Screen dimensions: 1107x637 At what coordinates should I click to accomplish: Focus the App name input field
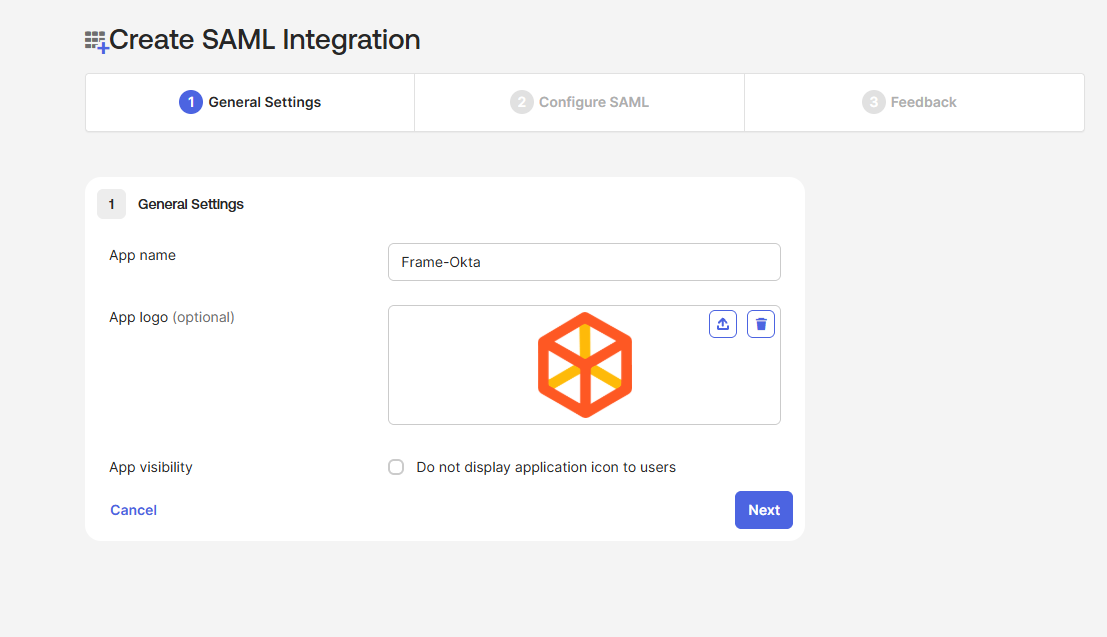[x=584, y=262]
